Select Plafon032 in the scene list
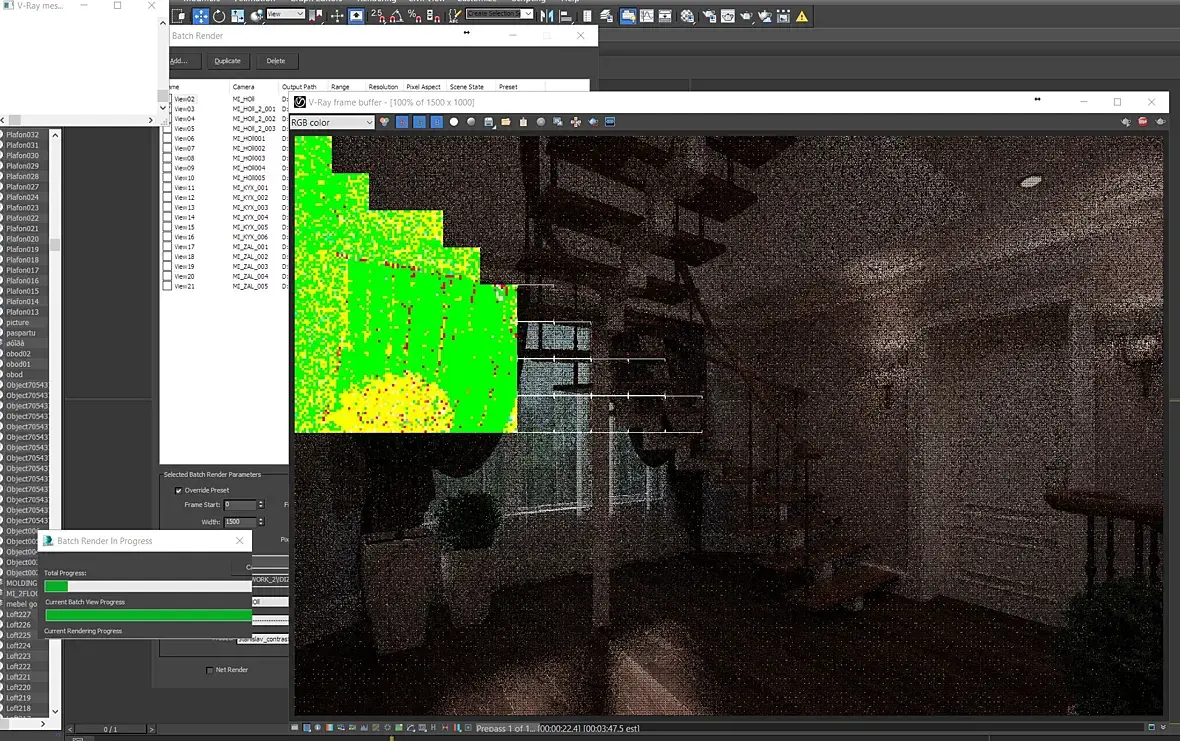The width and height of the screenshot is (1180, 741). [23, 135]
